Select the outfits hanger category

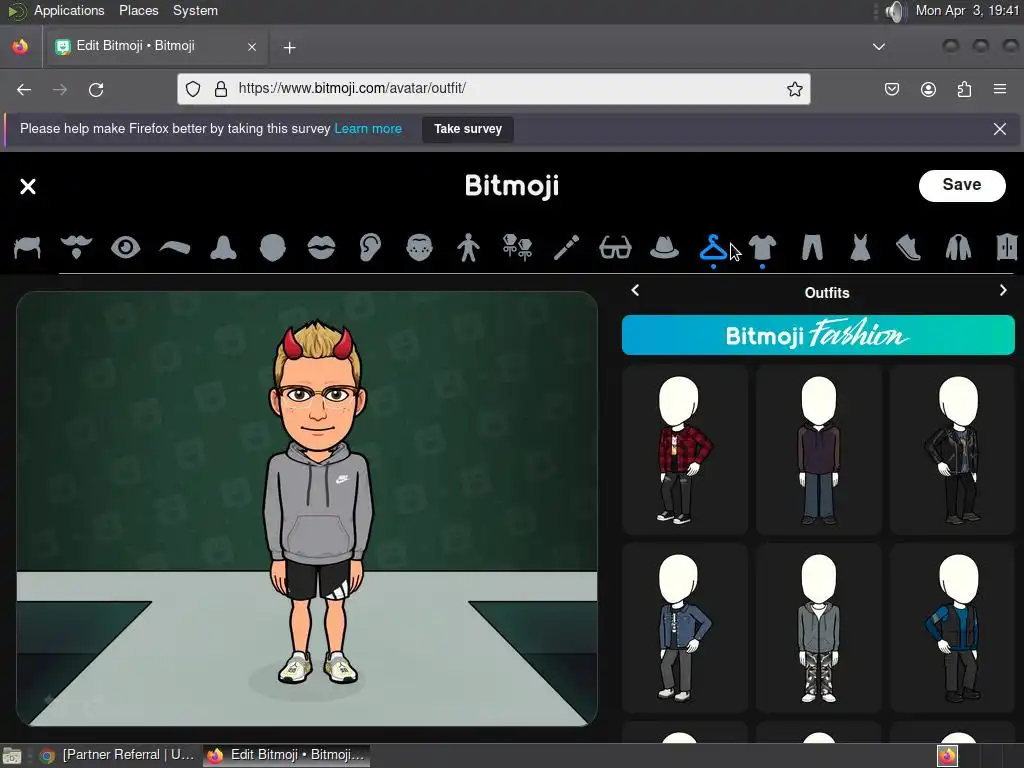click(x=713, y=248)
